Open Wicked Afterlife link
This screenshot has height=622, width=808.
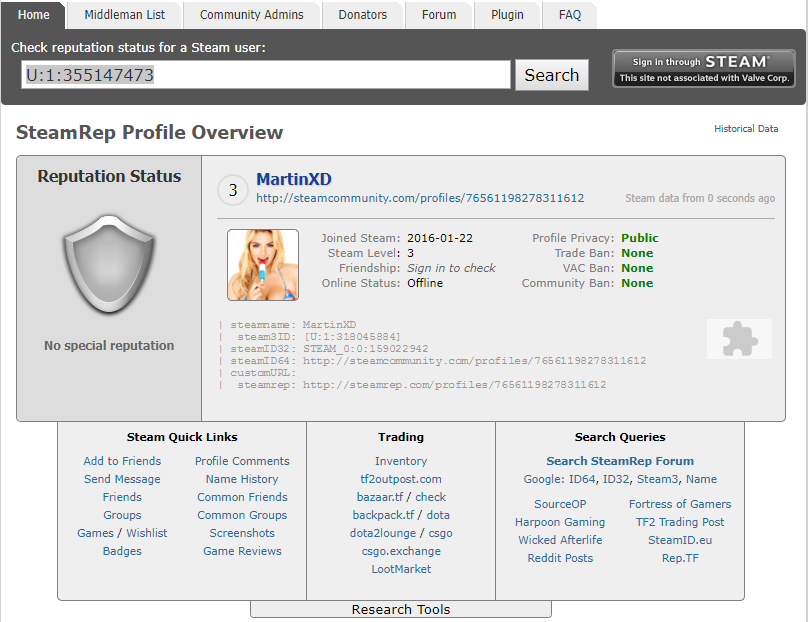(x=560, y=540)
